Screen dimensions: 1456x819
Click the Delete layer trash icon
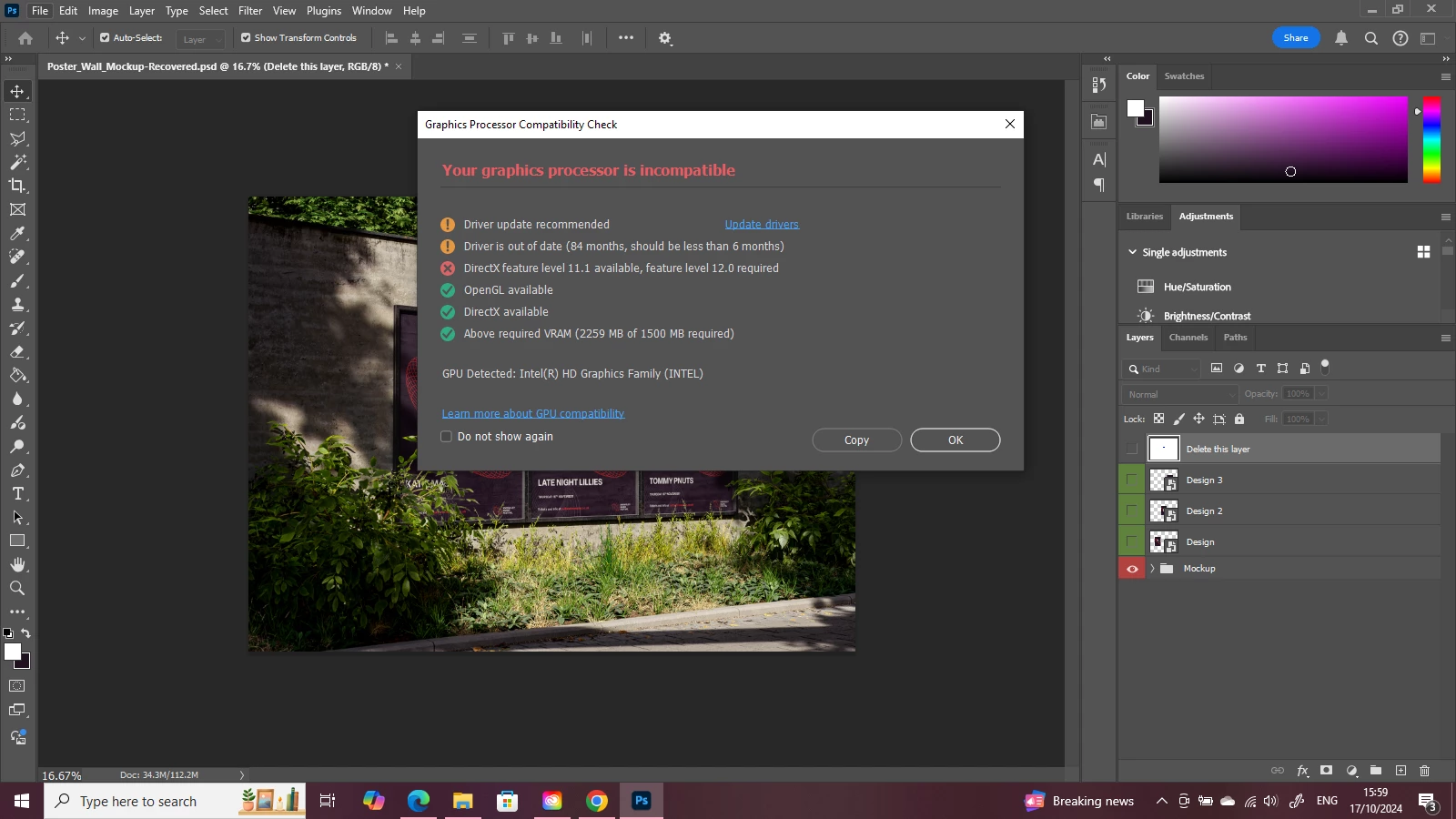[x=1425, y=770]
